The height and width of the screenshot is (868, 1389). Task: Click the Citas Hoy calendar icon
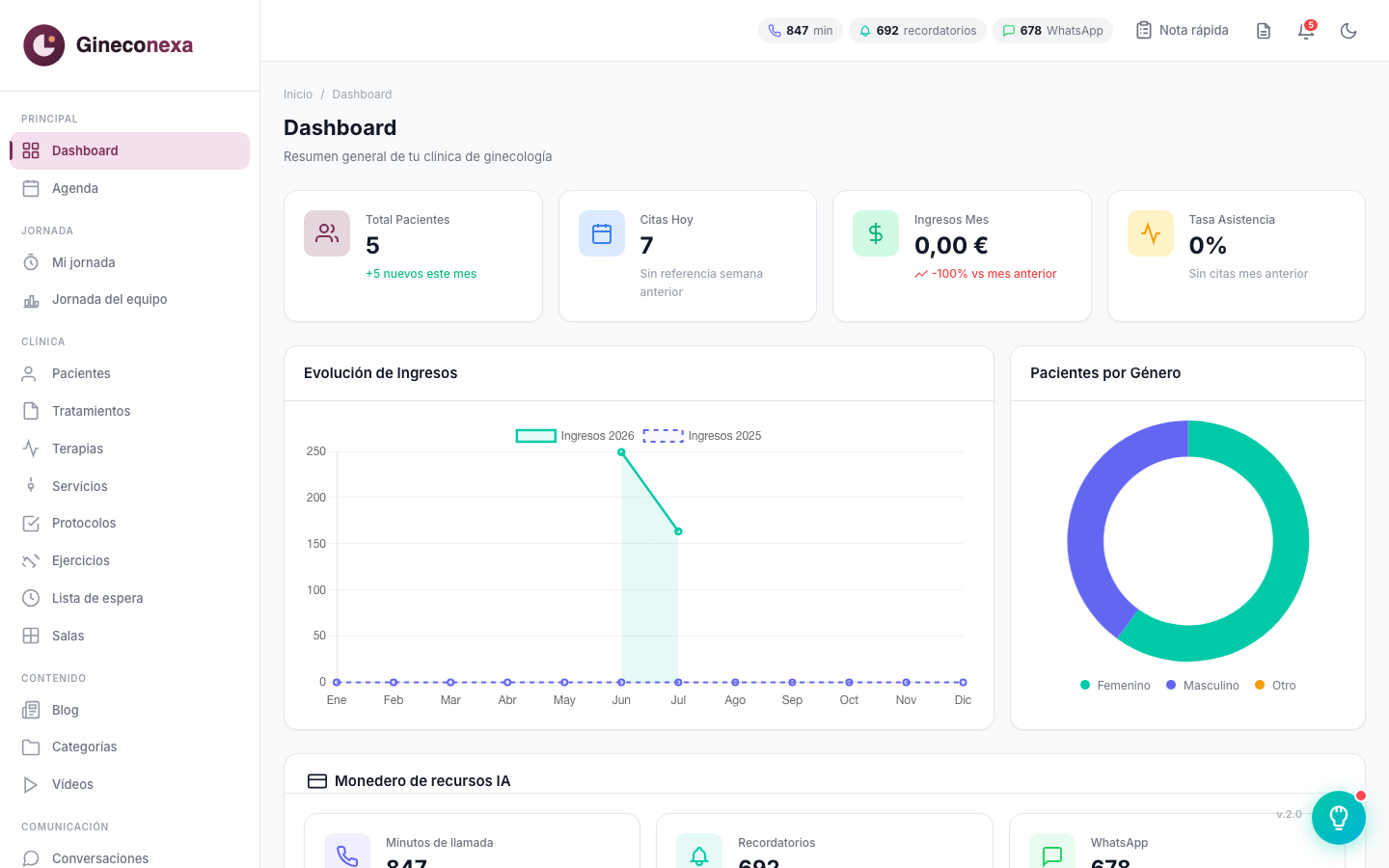[x=602, y=233]
